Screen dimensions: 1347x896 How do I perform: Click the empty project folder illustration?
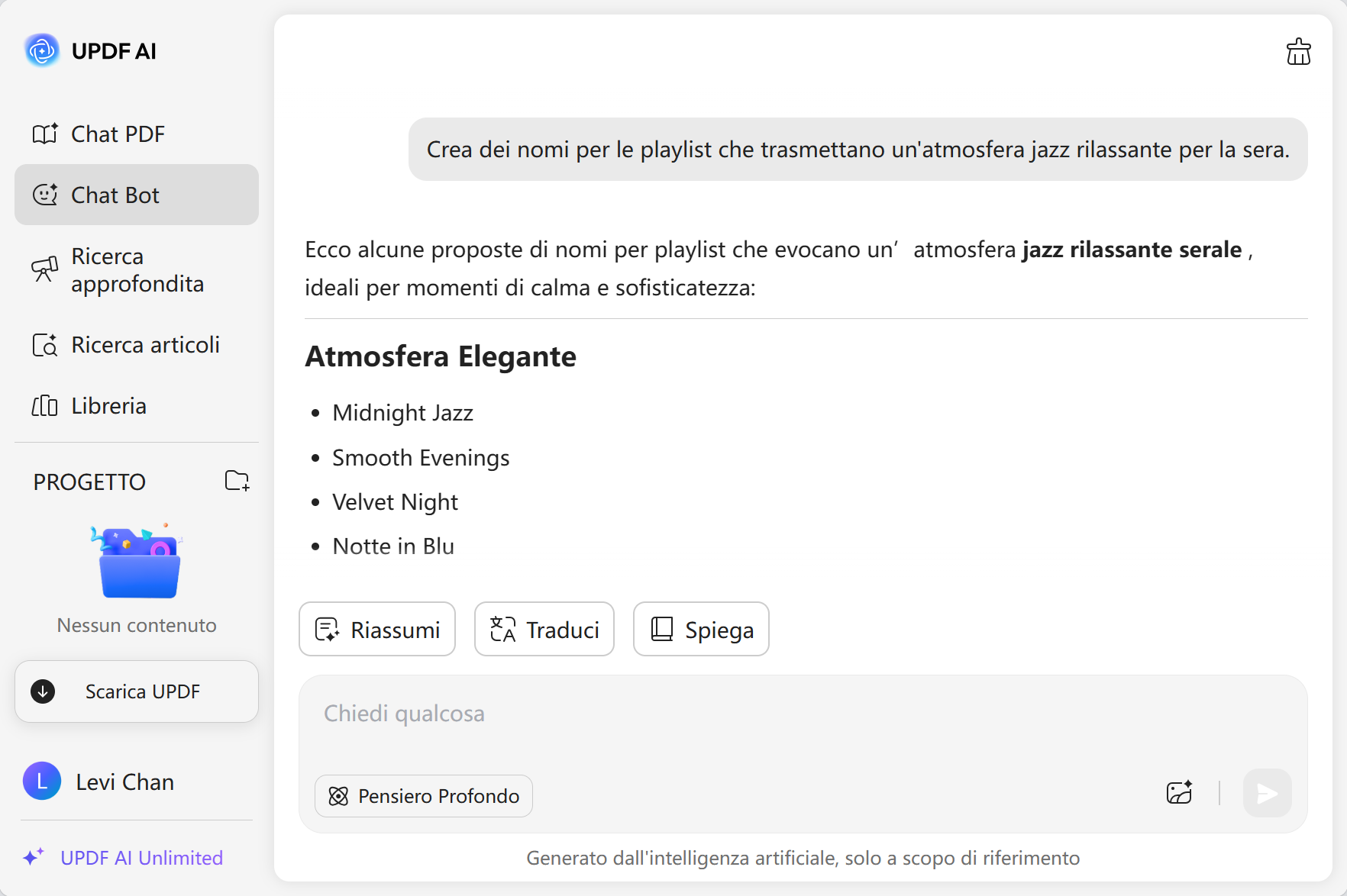pyautogui.click(x=137, y=562)
